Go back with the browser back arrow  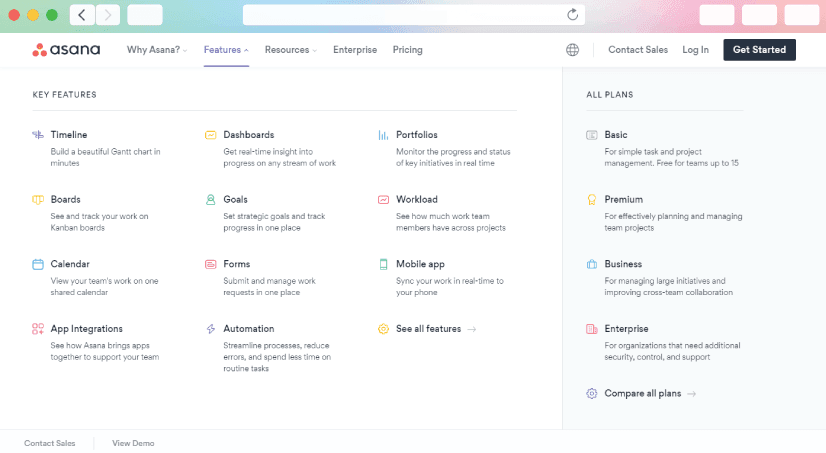coord(82,15)
